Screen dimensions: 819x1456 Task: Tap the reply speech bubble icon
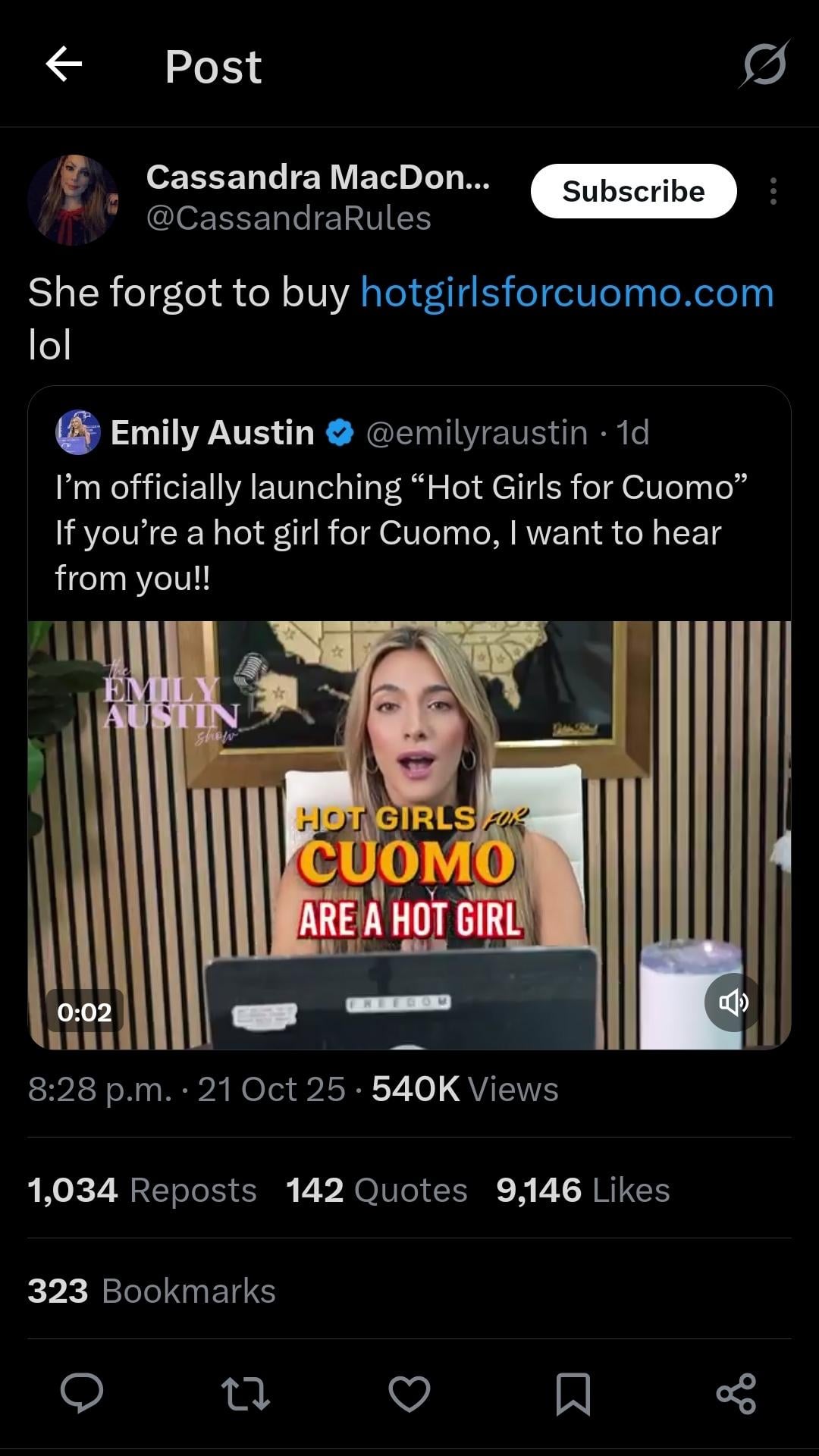[82, 1393]
